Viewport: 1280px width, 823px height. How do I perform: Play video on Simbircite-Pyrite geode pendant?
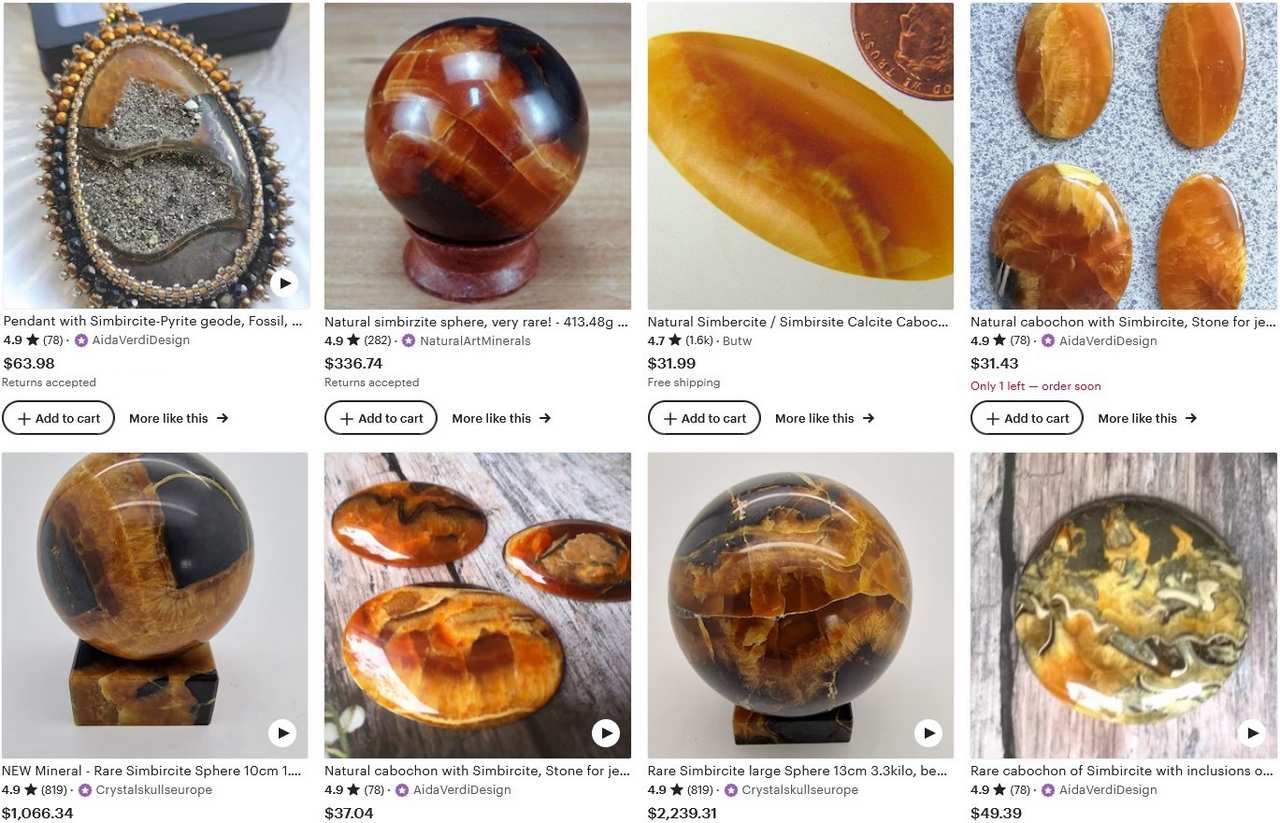coord(284,284)
